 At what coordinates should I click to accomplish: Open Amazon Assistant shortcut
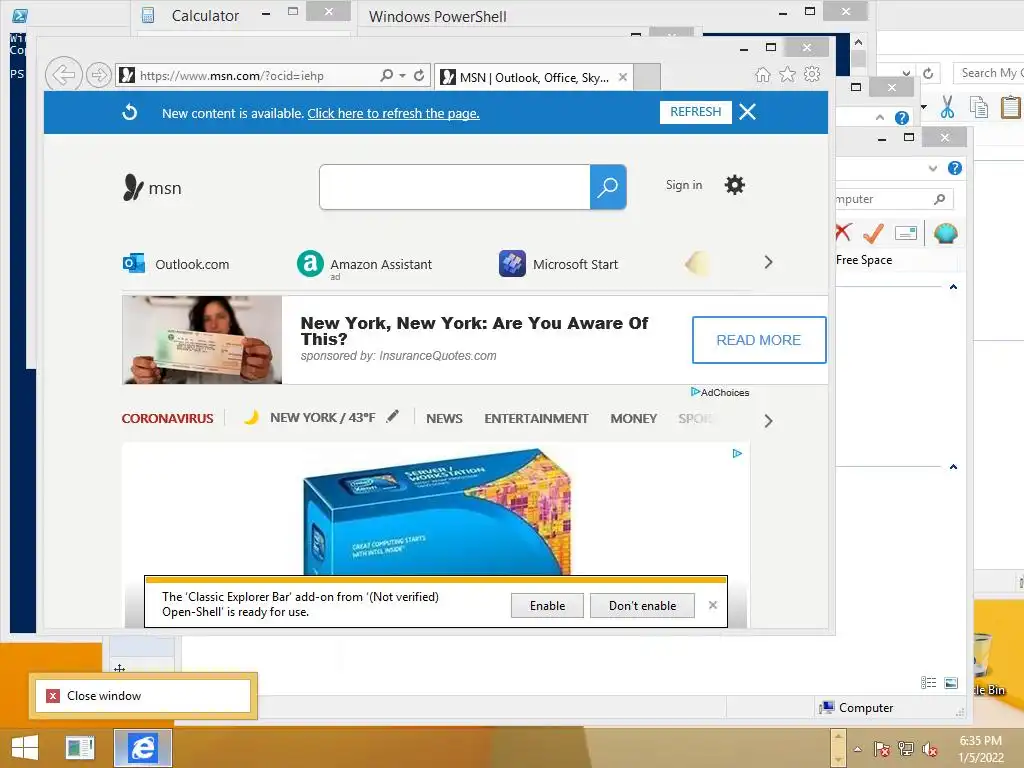[x=364, y=264]
